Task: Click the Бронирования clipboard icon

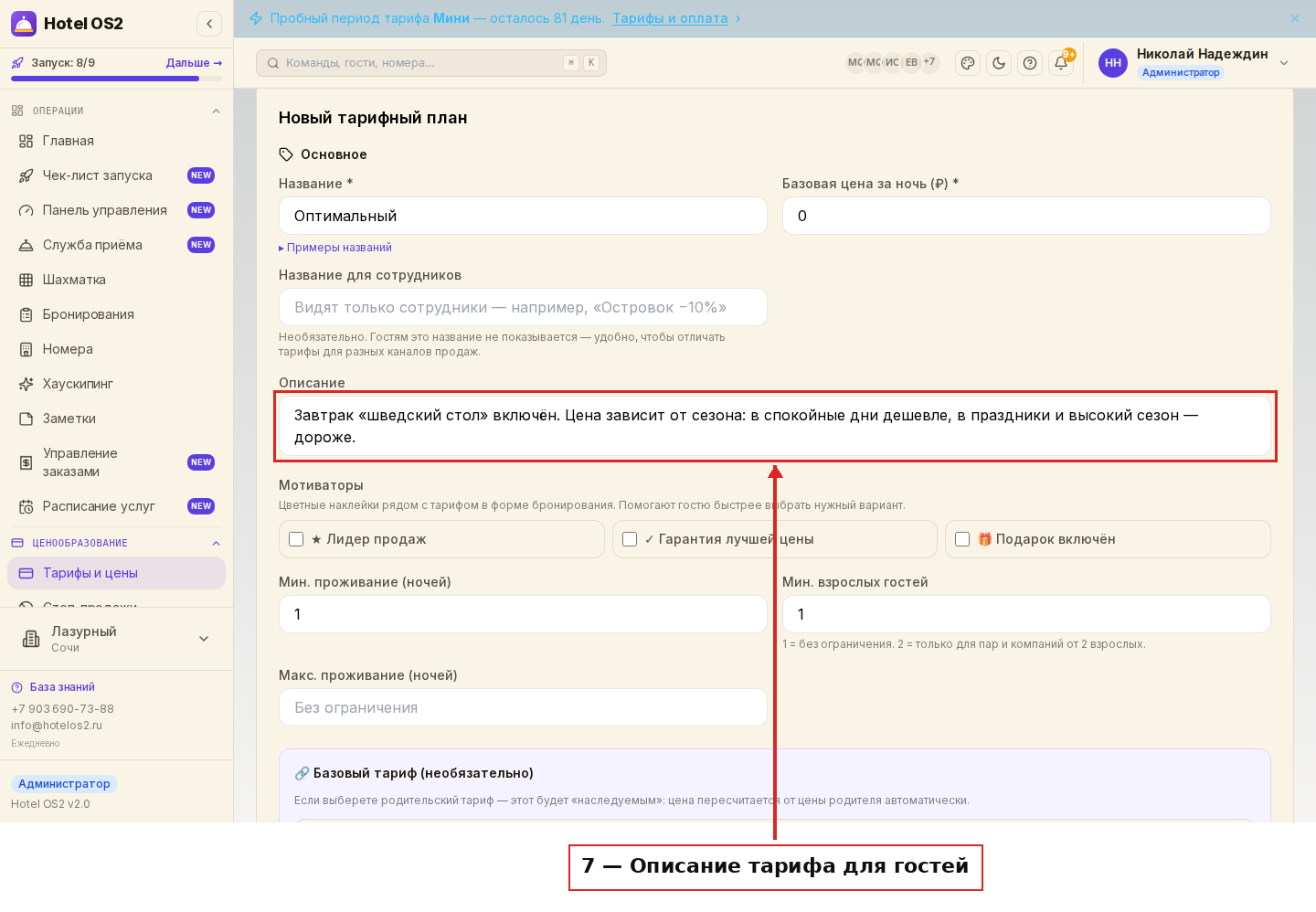Action: click(26, 314)
